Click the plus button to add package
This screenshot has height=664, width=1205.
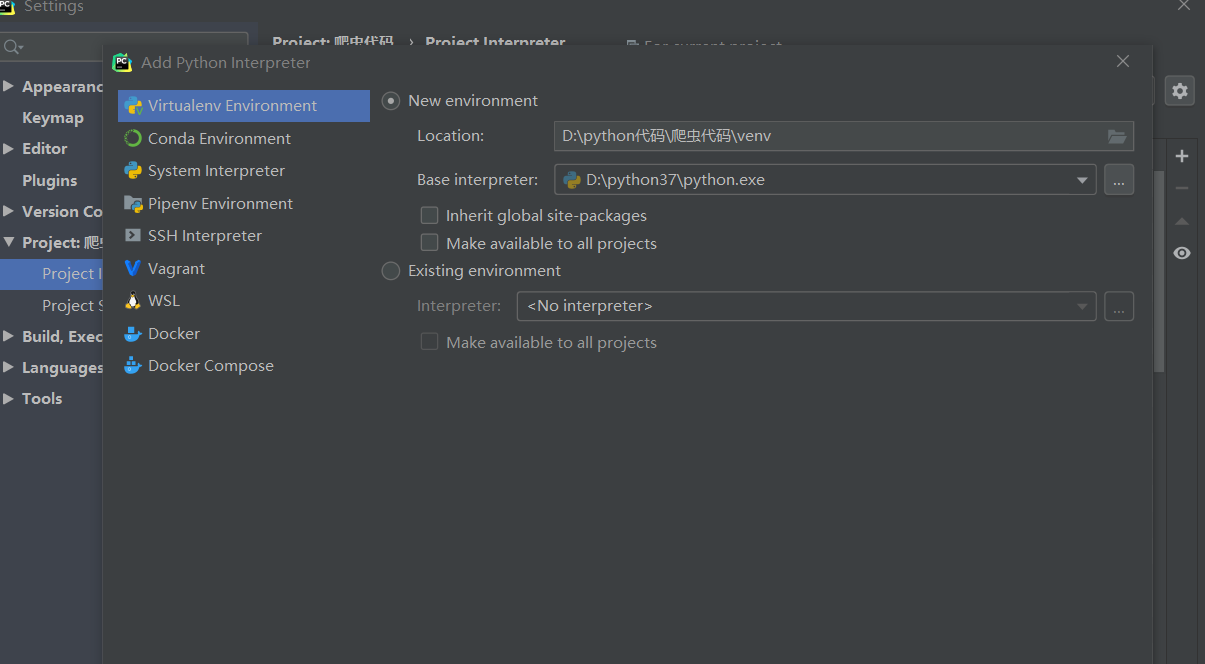[x=1182, y=156]
